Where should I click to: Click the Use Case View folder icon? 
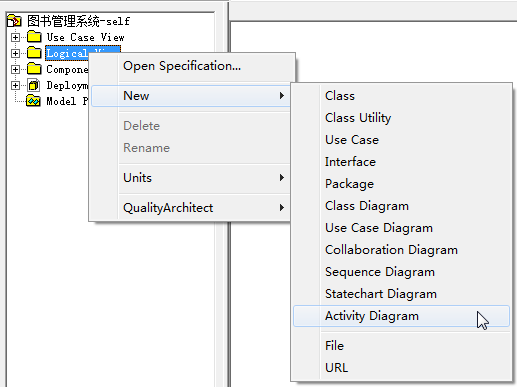point(34,37)
